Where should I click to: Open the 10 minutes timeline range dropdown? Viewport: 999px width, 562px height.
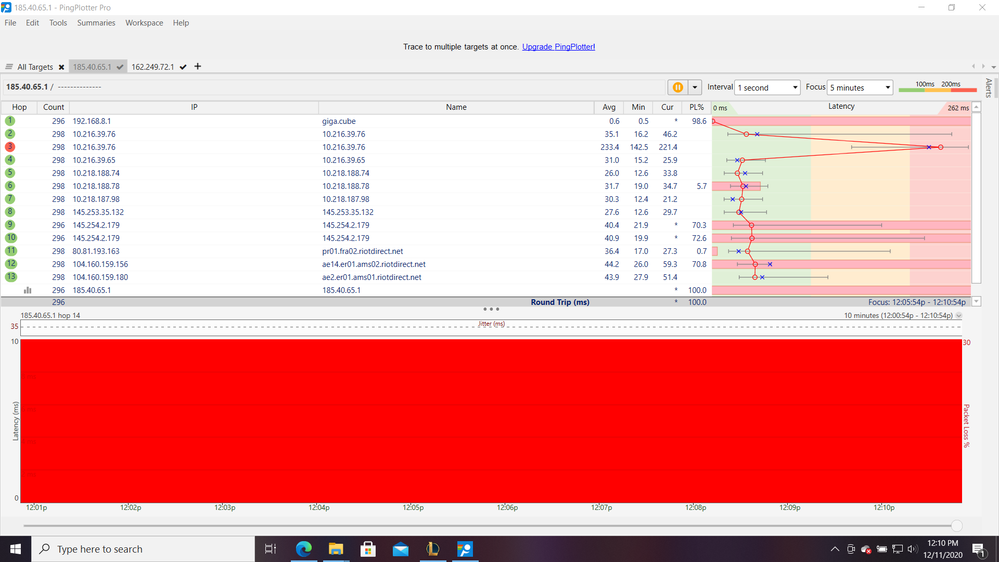click(958, 315)
